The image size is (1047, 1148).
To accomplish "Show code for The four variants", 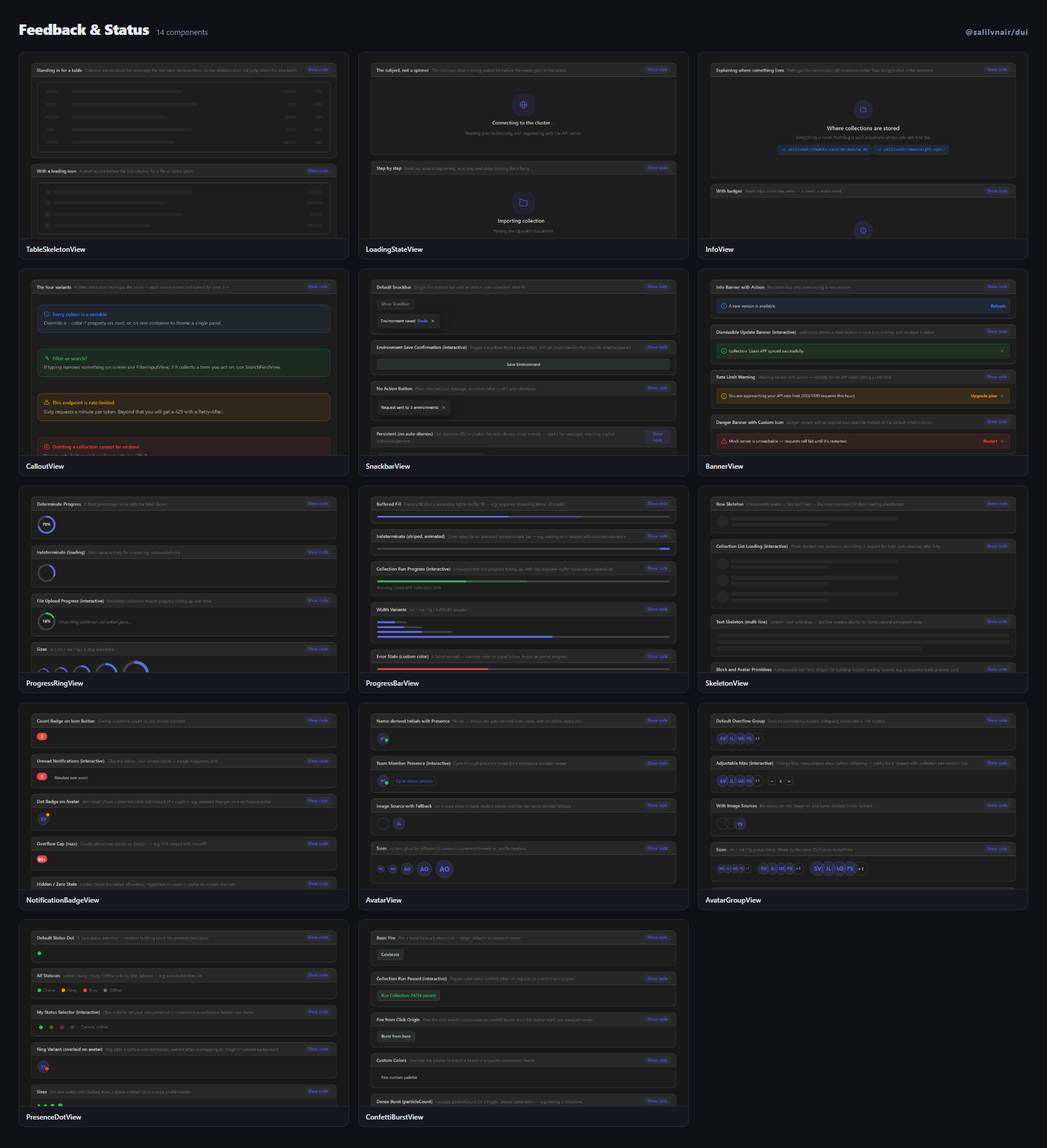I will tap(318, 287).
